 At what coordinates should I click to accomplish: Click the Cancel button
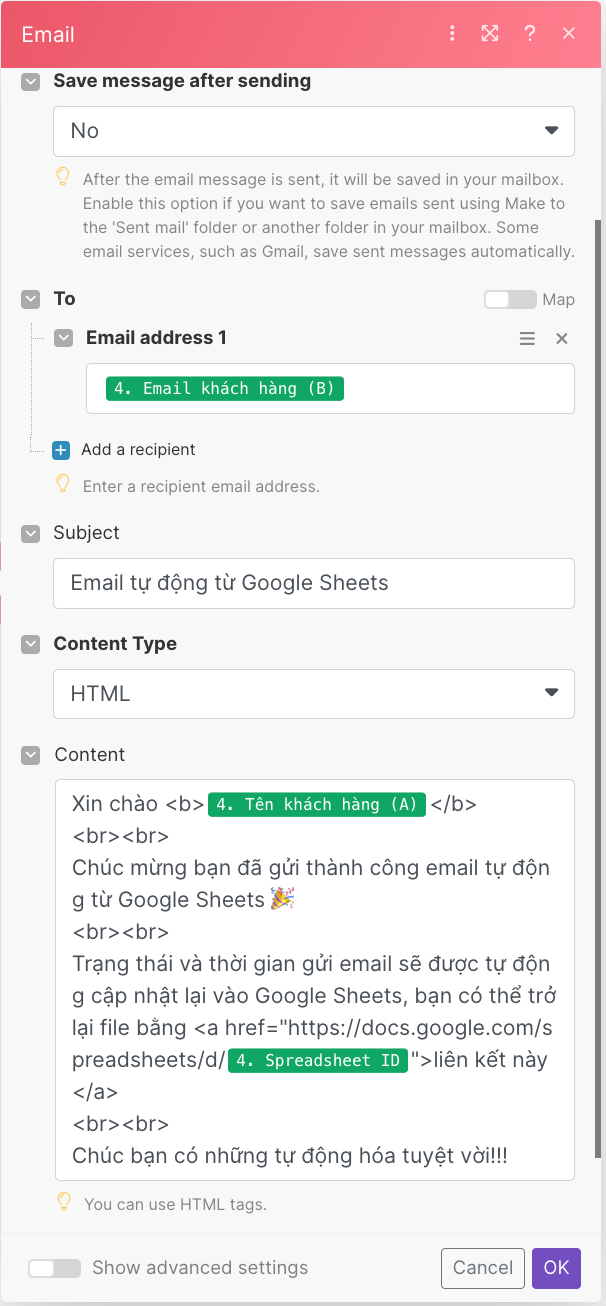click(x=483, y=1268)
